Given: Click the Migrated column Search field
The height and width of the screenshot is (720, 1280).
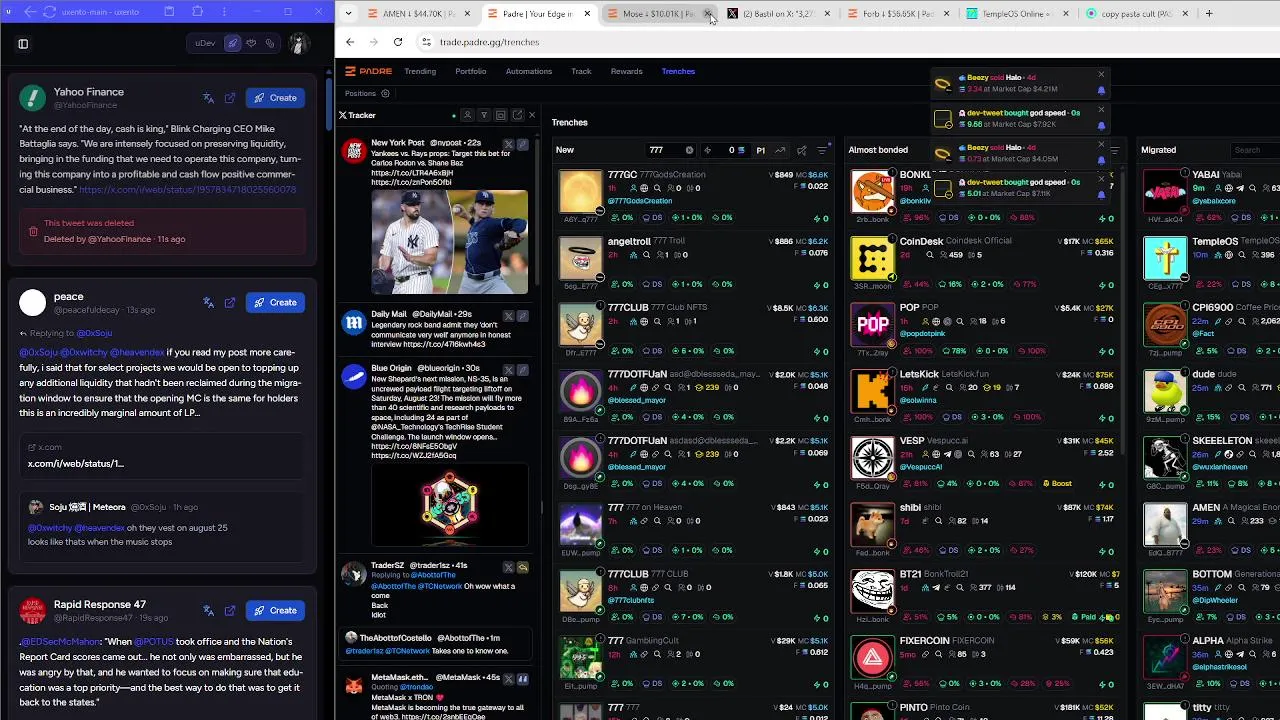Looking at the screenshot, I should [x=1255, y=150].
